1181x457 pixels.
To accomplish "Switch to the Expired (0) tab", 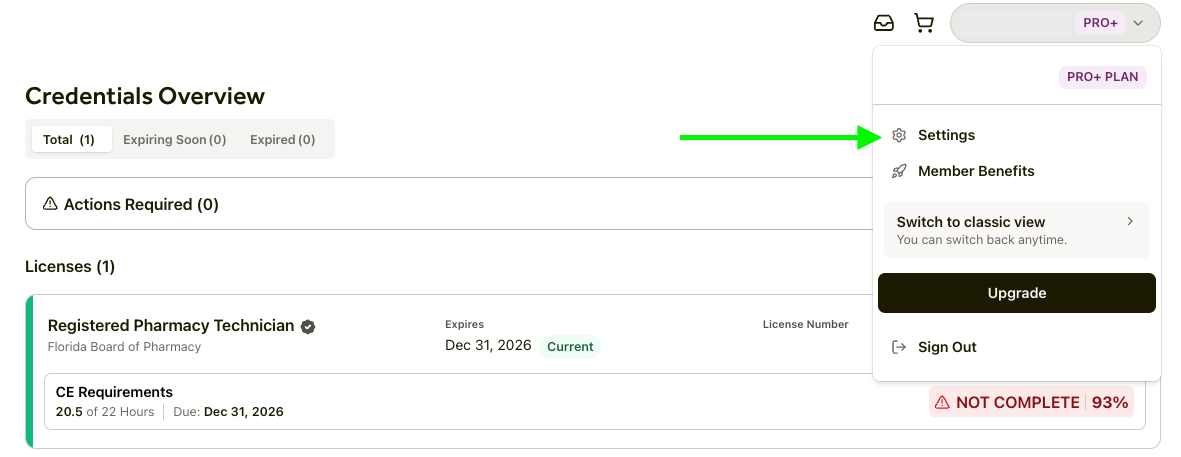I will click(x=282, y=140).
